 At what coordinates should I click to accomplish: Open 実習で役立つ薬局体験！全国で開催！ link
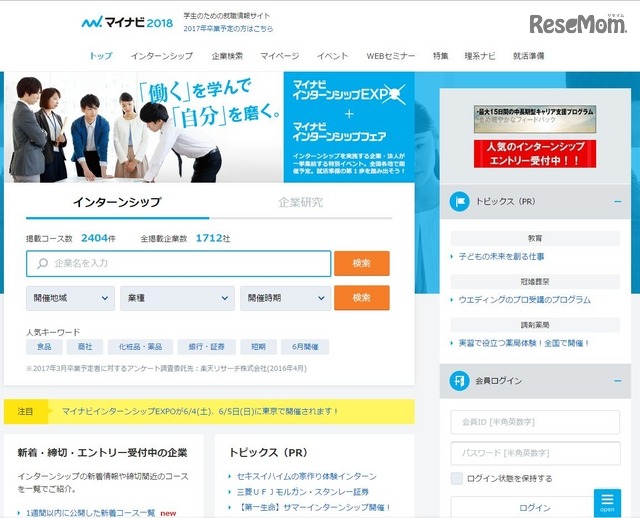(524, 343)
